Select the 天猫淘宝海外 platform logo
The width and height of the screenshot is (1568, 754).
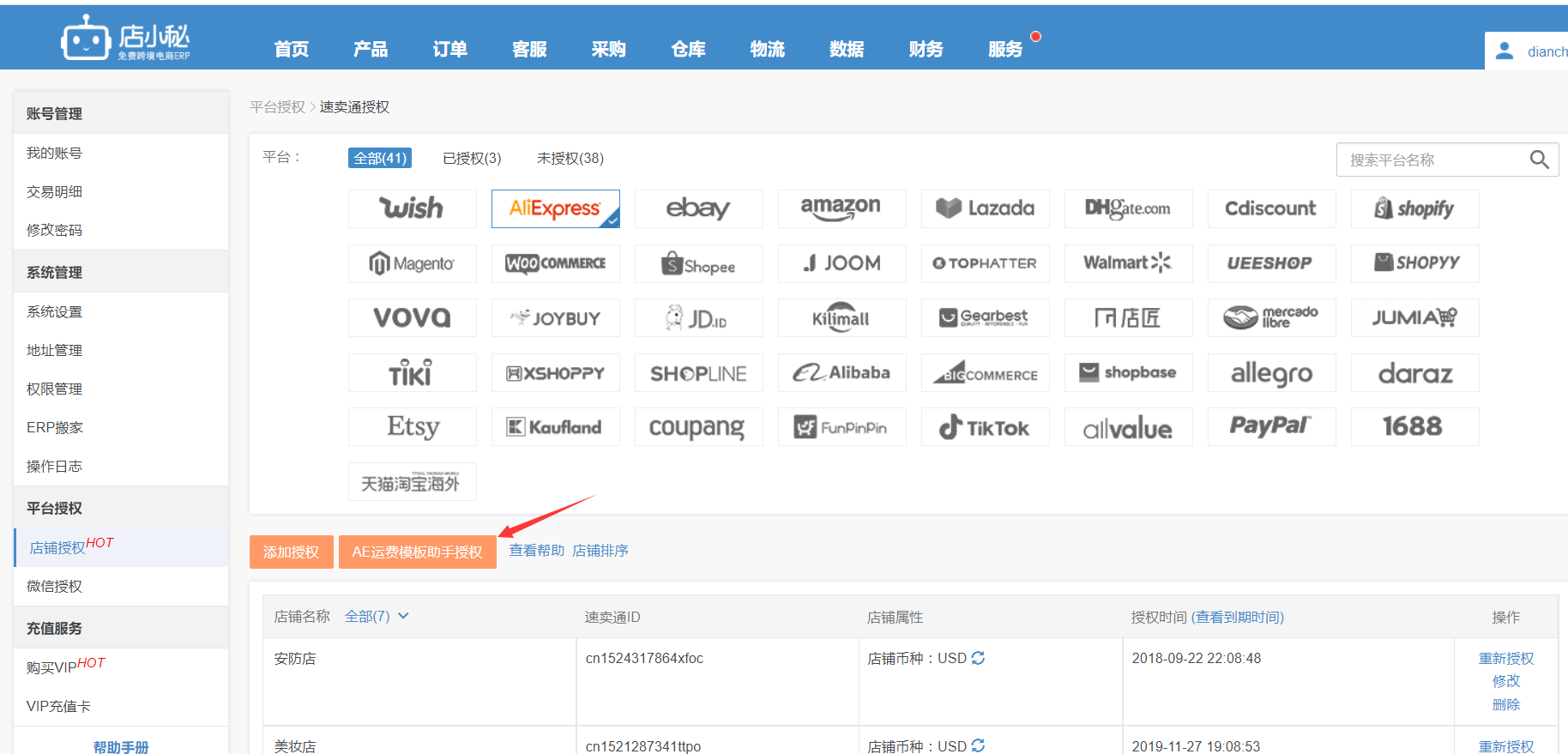tap(412, 481)
